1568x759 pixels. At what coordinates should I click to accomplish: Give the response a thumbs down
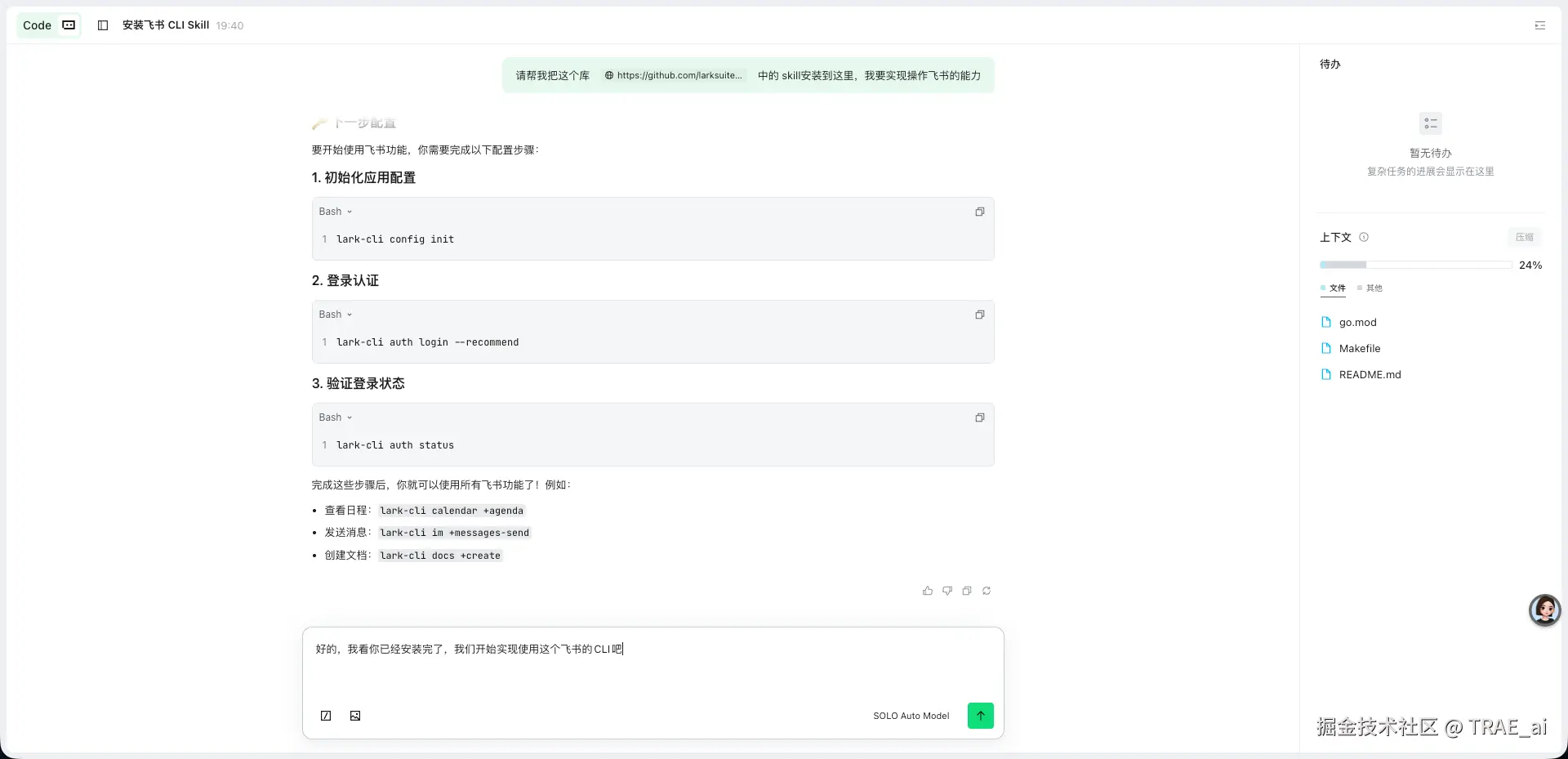tap(947, 591)
